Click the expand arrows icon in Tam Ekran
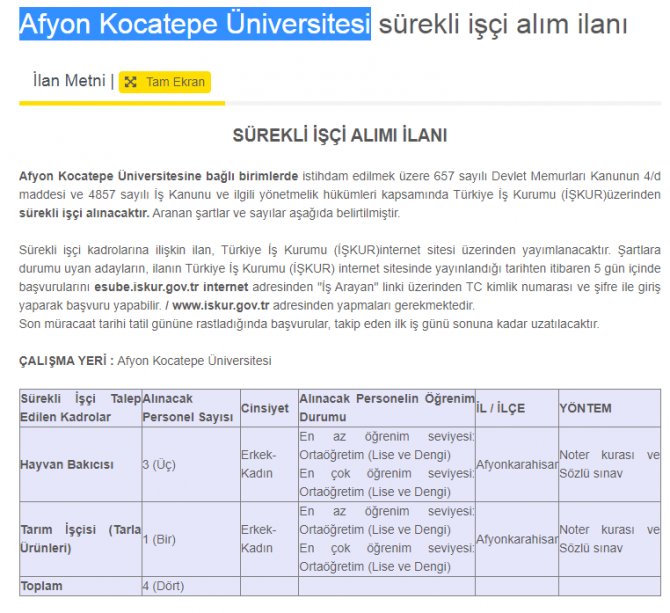This screenshot has height=613, width=670. tap(131, 82)
